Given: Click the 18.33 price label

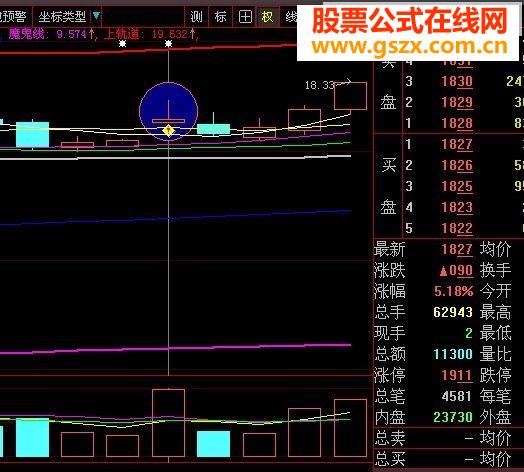Looking at the screenshot, I should point(319,85).
